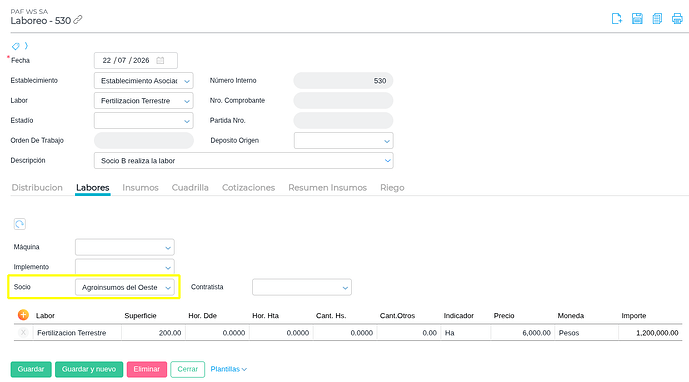The height and width of the screenshot is (382, 689).
Task: Click the Número Interno field showing 530
Action: coord(343,81)
